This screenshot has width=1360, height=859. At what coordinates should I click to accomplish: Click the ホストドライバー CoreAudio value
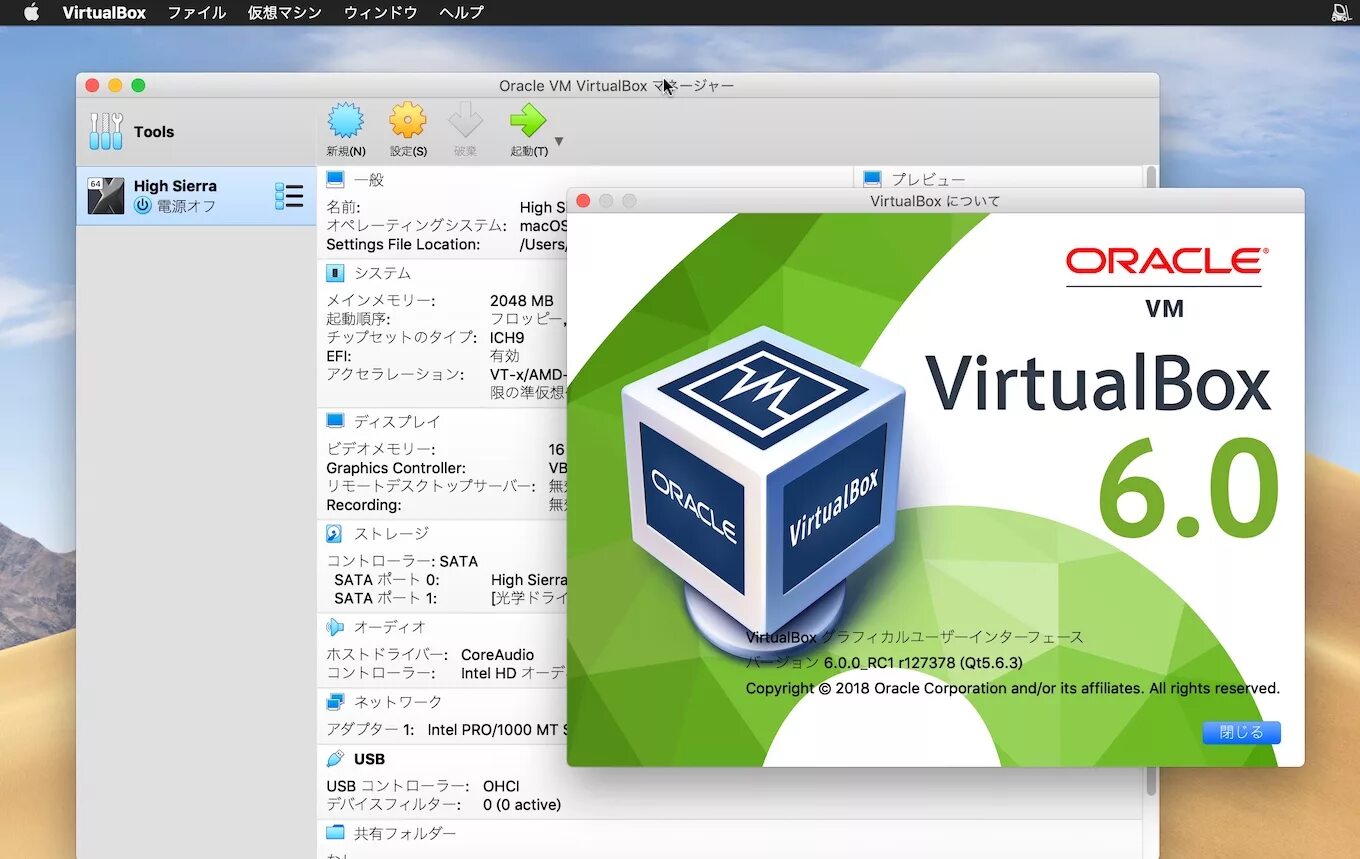coord(497,654)
